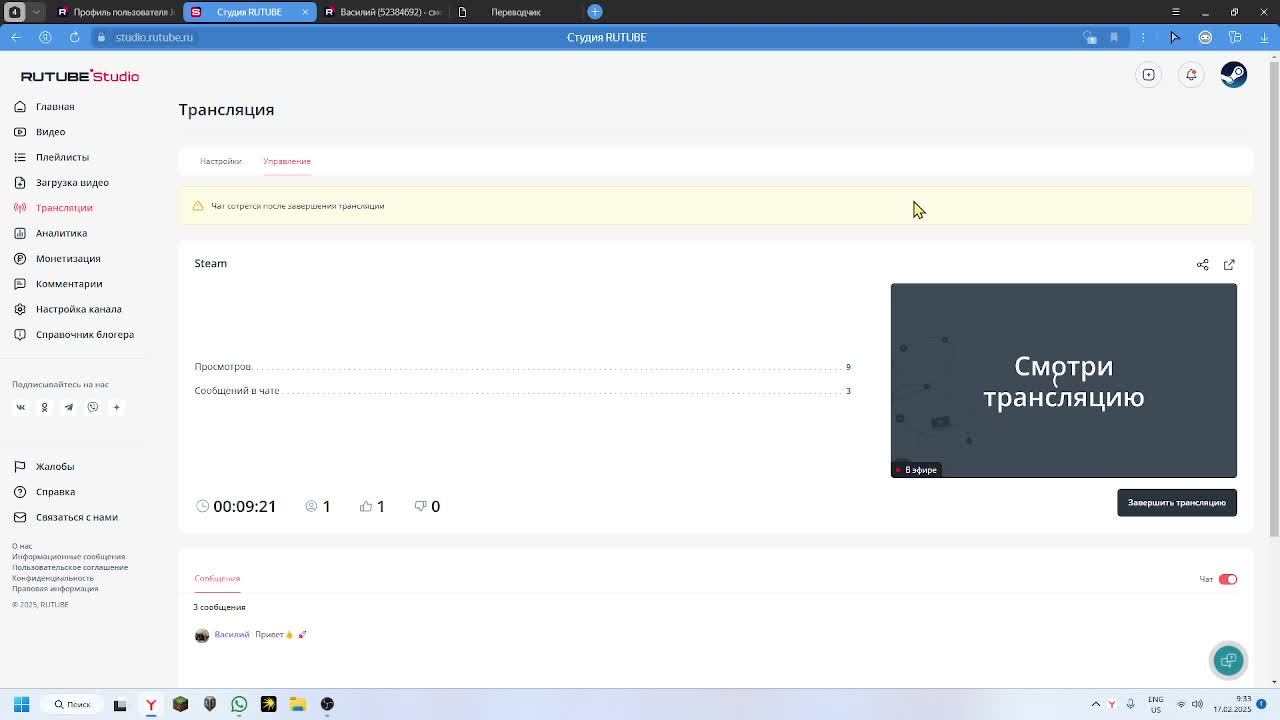Switch to the Василий (52384692) browser tab
The image size is (1280, 720).
383,12
